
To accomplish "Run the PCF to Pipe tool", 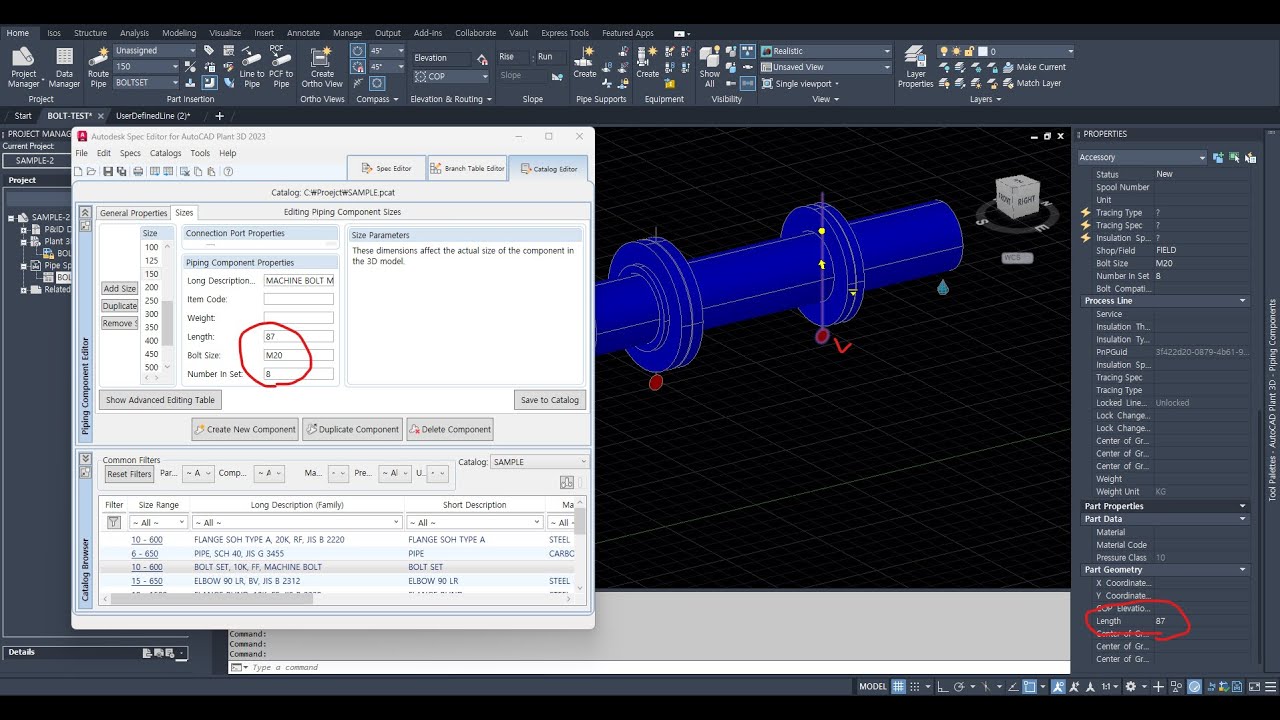I will click(x=281, y=67).
